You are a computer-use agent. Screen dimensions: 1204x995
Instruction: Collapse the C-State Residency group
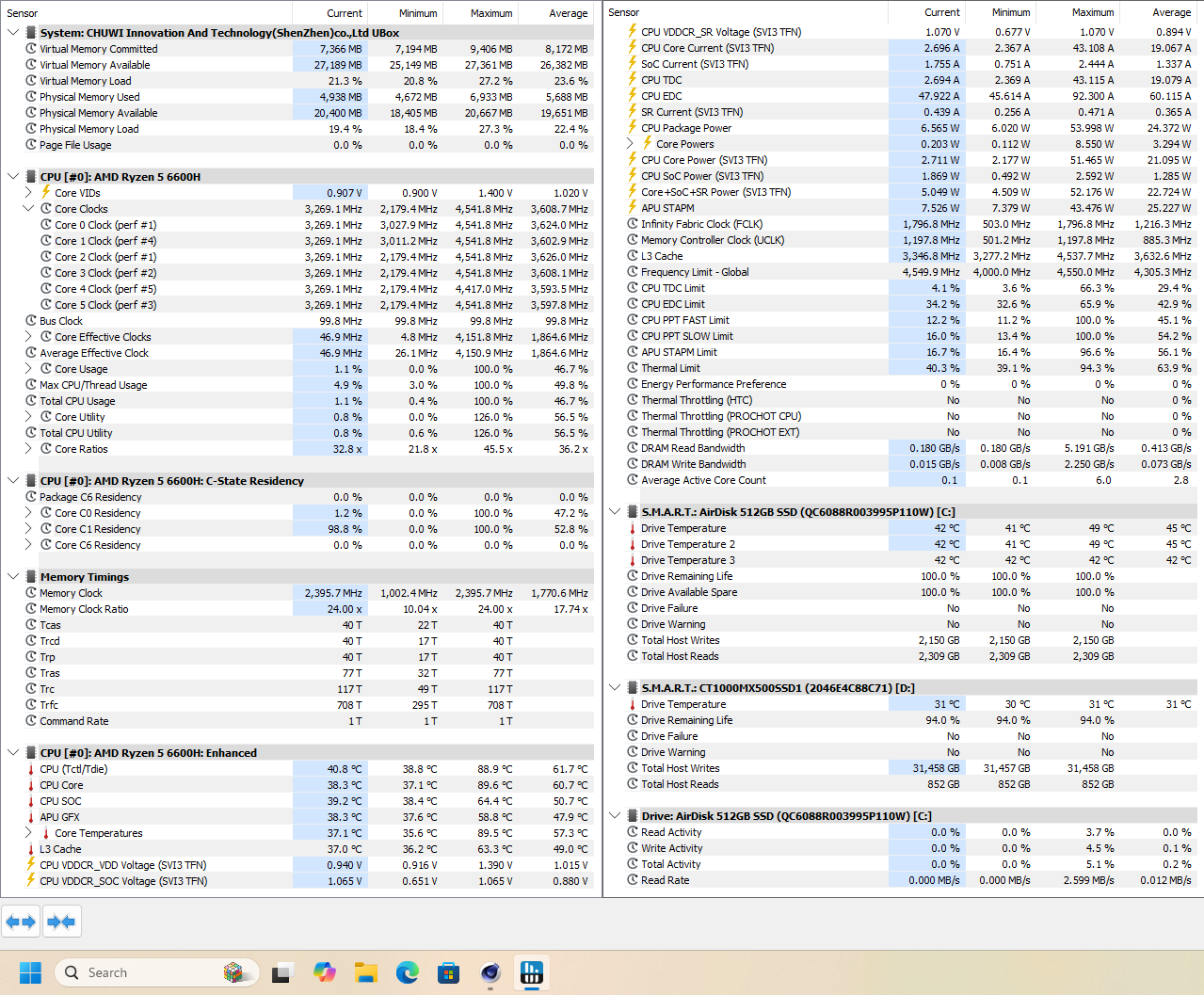click(x=13, y=481)
